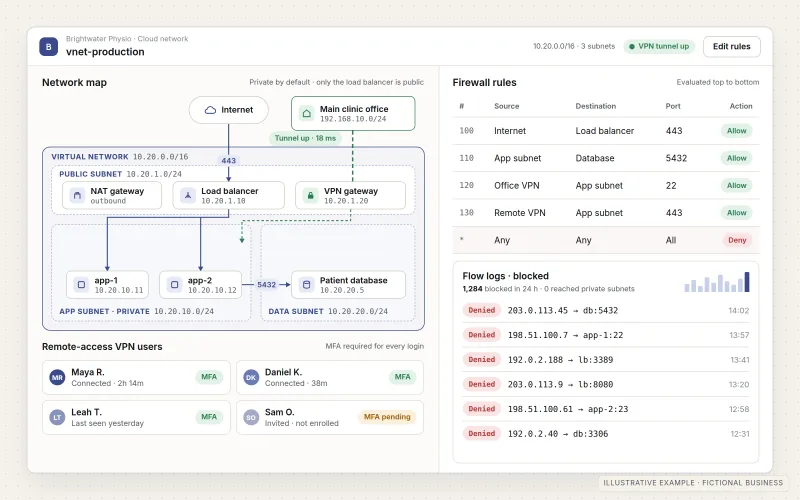Click the app-1 server icon
The height and width of the screenshot is (500, 800).
pyautogui.click(x=81, y=285)
